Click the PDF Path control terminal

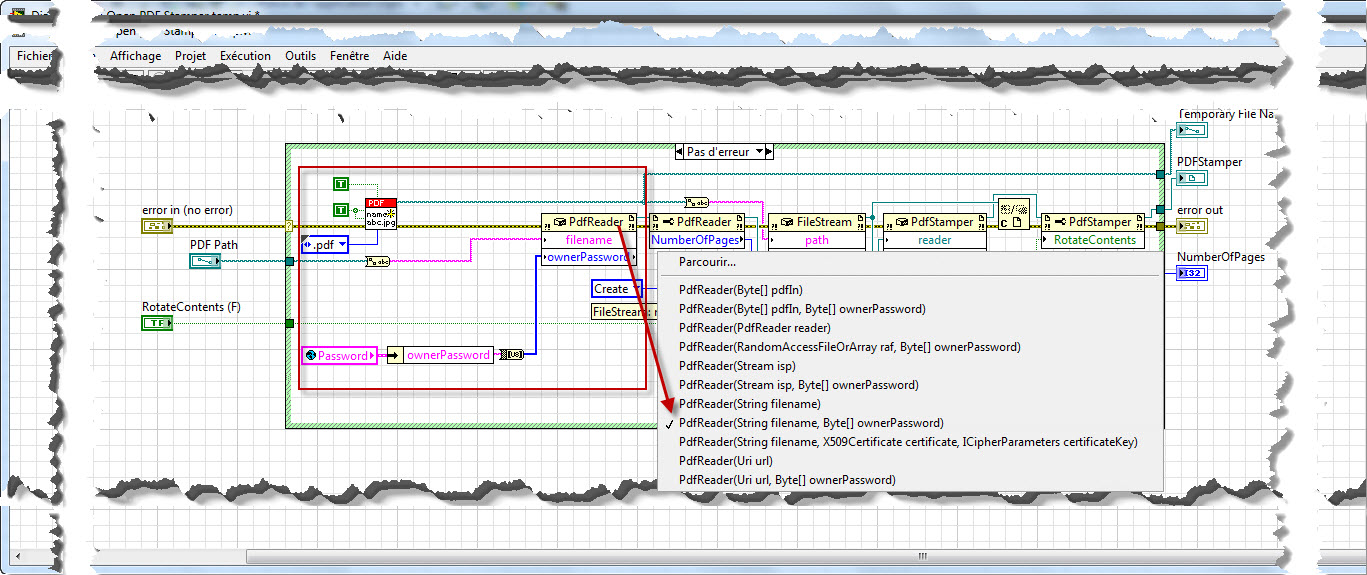tap(205, 261)
